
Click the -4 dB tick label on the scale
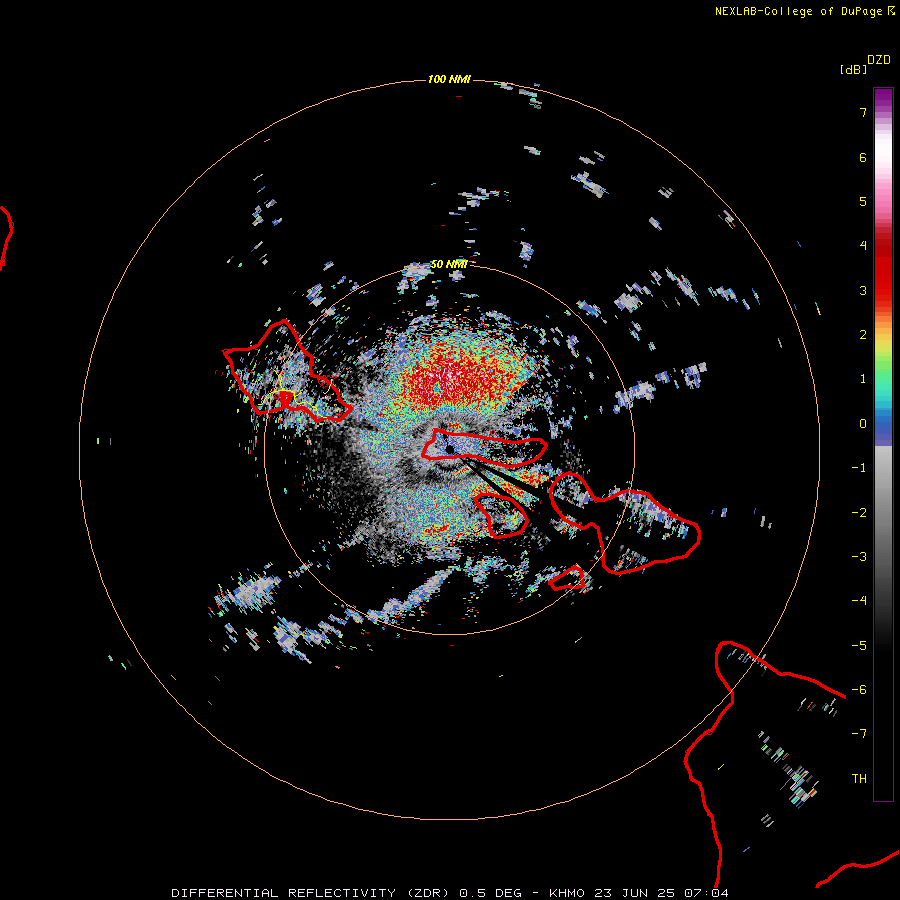pos(859,600)
